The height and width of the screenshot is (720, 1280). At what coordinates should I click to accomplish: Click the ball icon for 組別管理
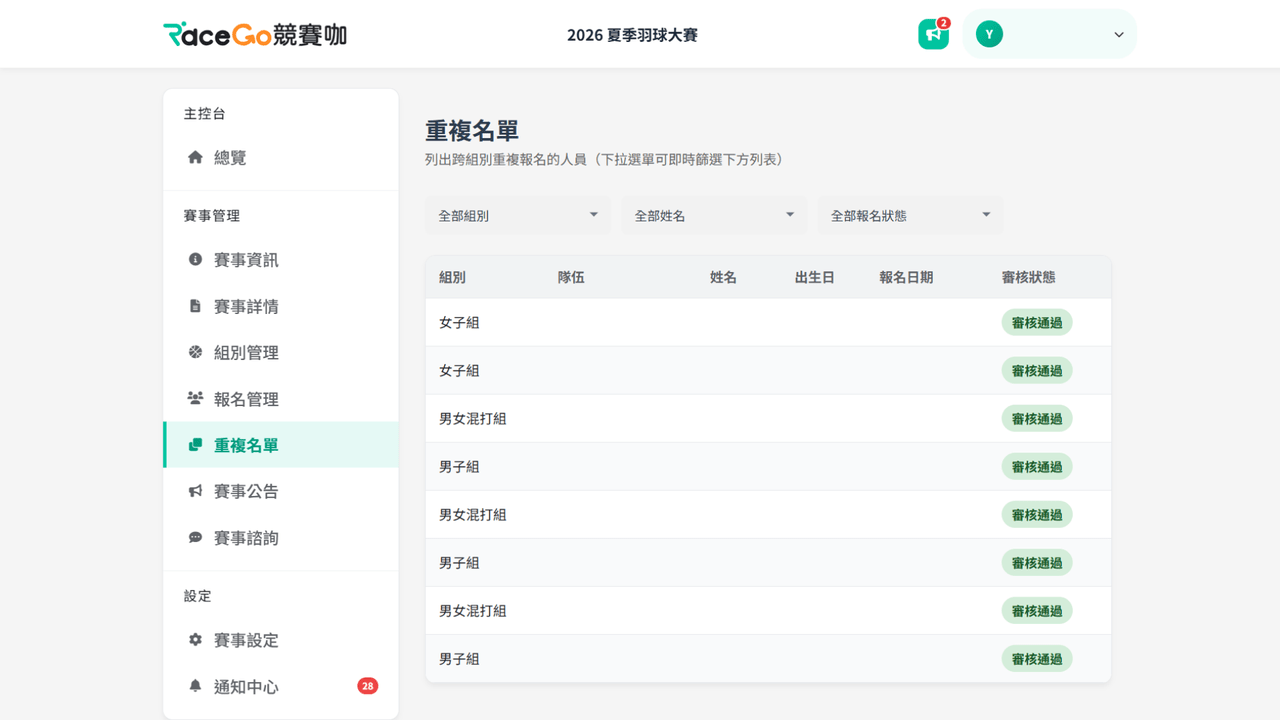[195, 352]
